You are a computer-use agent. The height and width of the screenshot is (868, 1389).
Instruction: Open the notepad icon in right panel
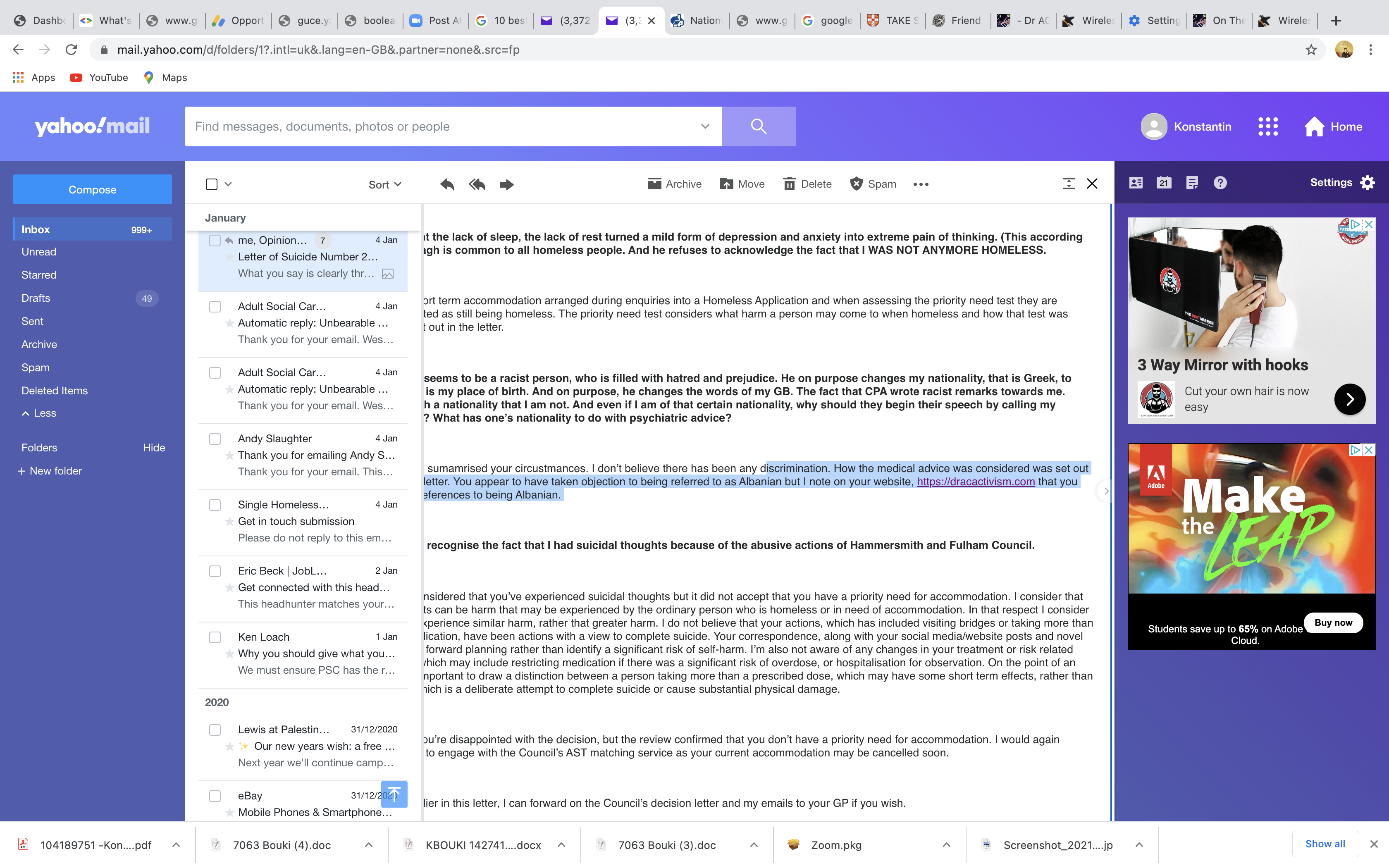[1191, 183]
